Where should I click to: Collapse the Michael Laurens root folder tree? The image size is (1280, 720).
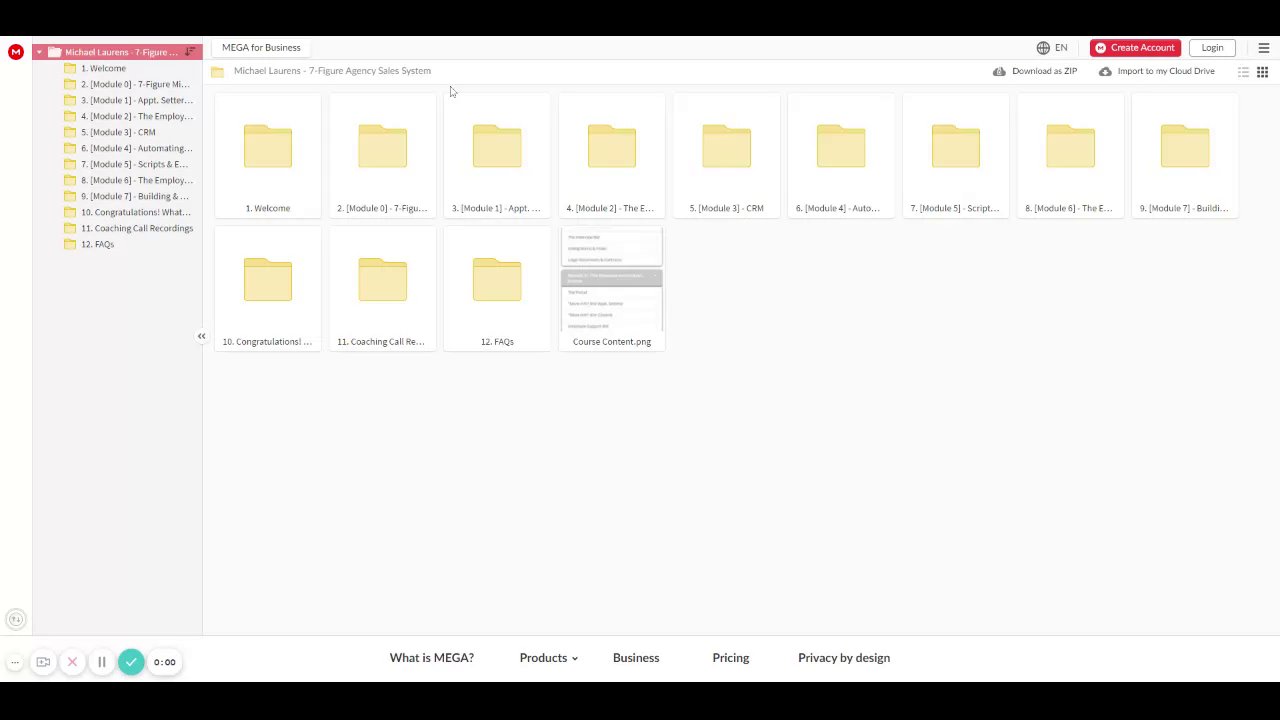pos(39,52)
